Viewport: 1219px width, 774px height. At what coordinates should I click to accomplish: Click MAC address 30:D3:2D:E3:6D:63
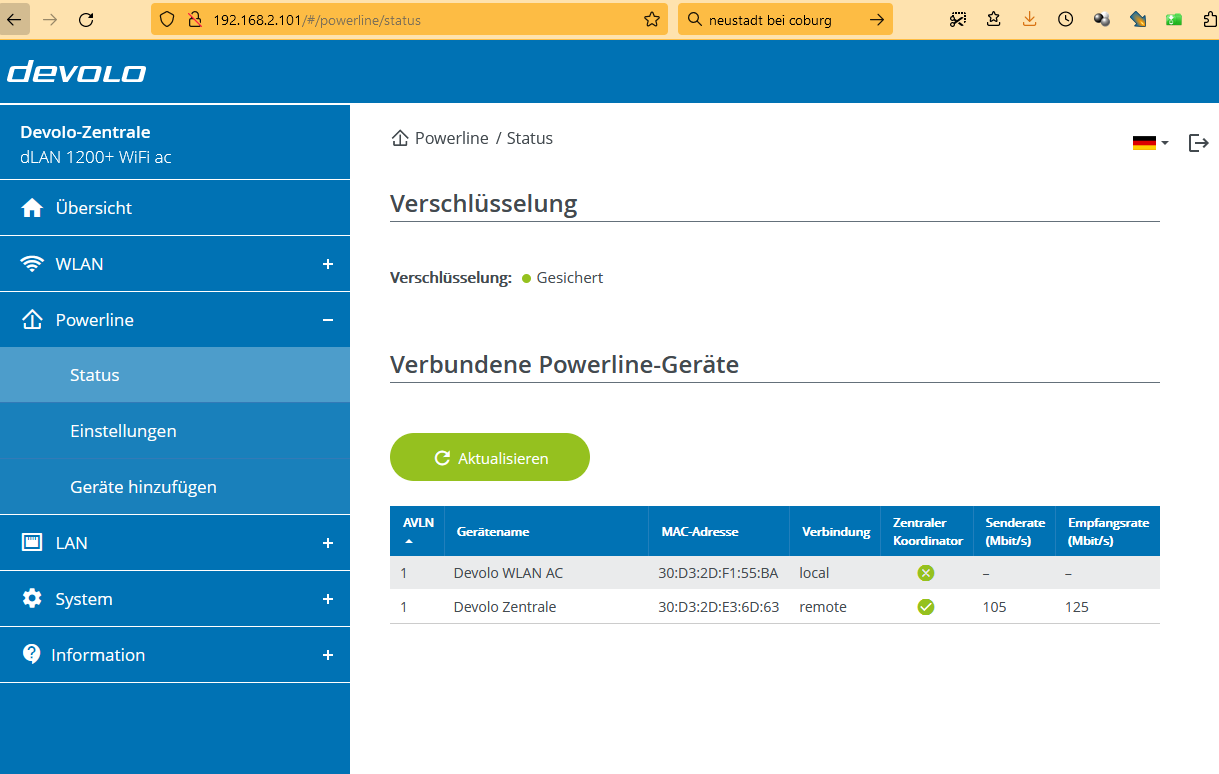[x=718, y=607]
